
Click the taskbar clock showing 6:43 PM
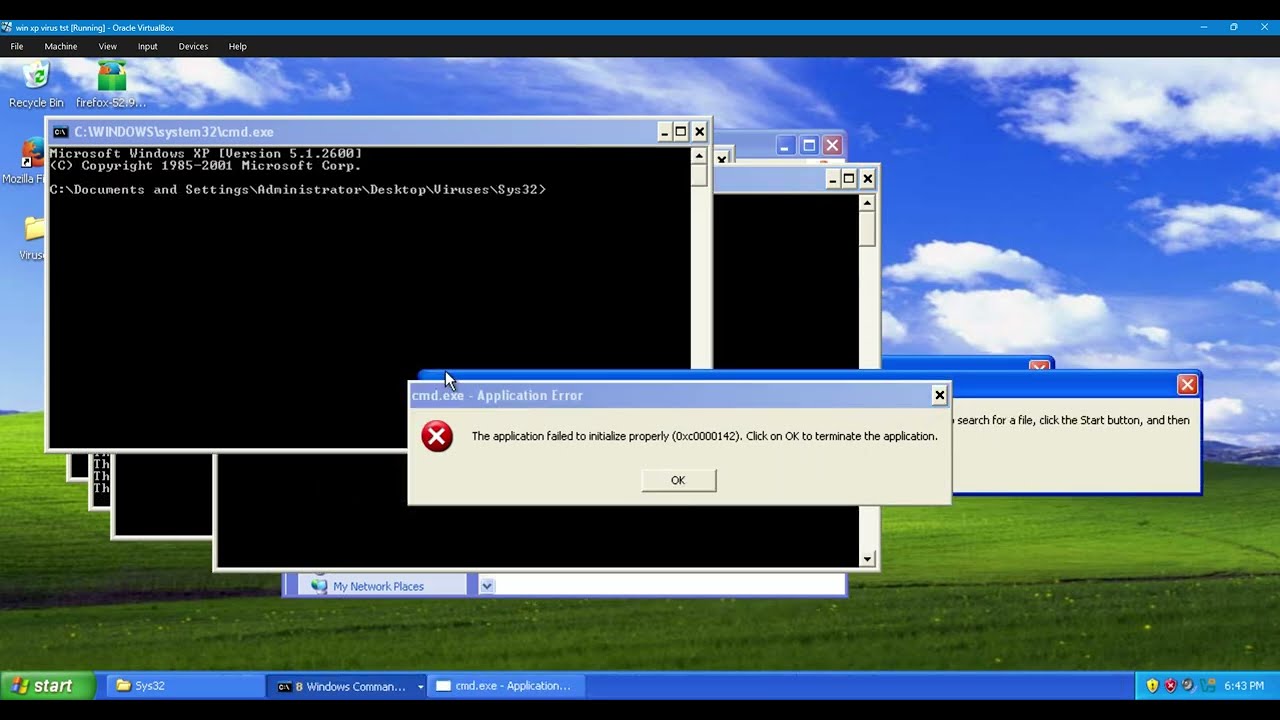click(x=1244, y=686)
